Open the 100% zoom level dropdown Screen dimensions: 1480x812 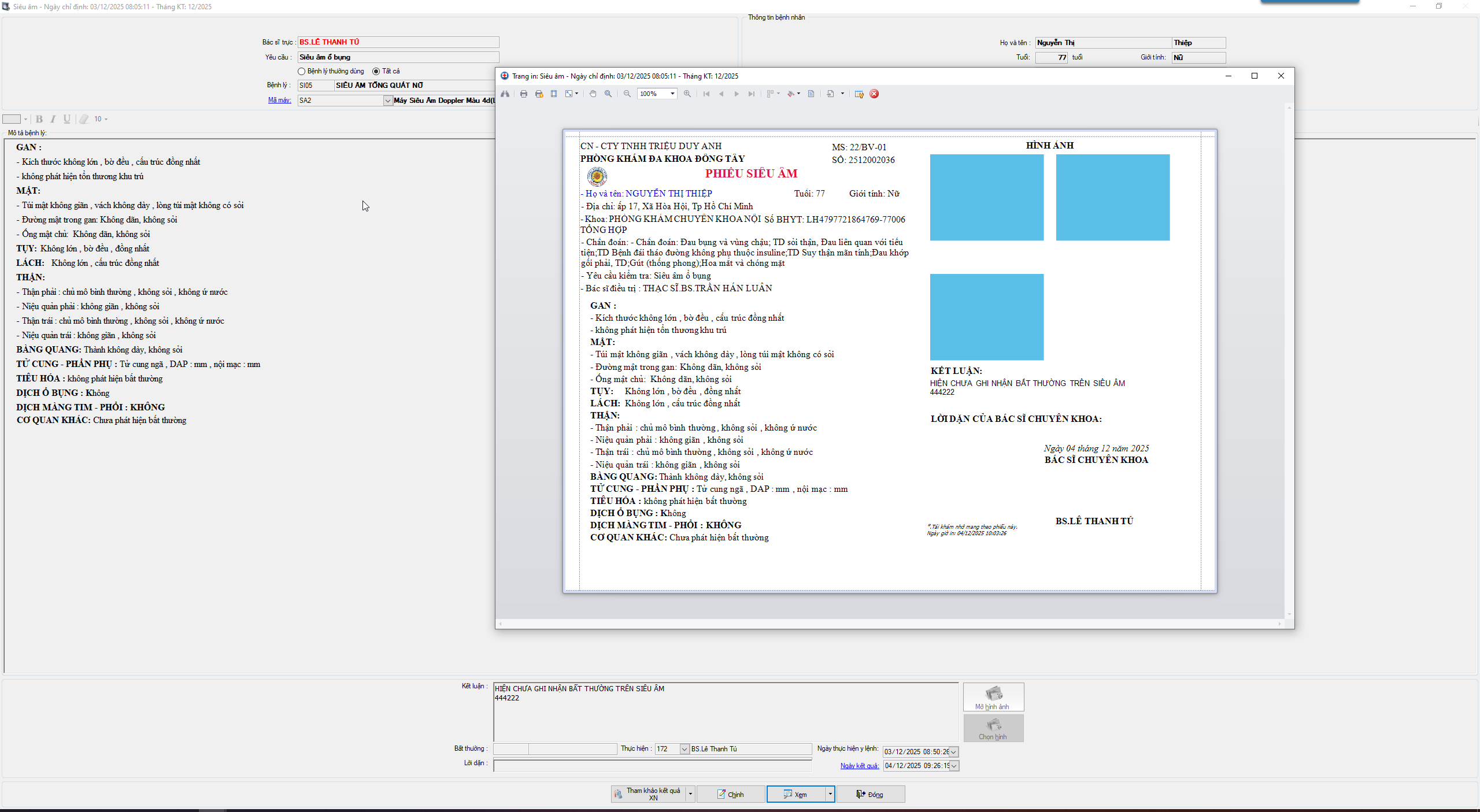pyautogui.click(x=672, y=94)
